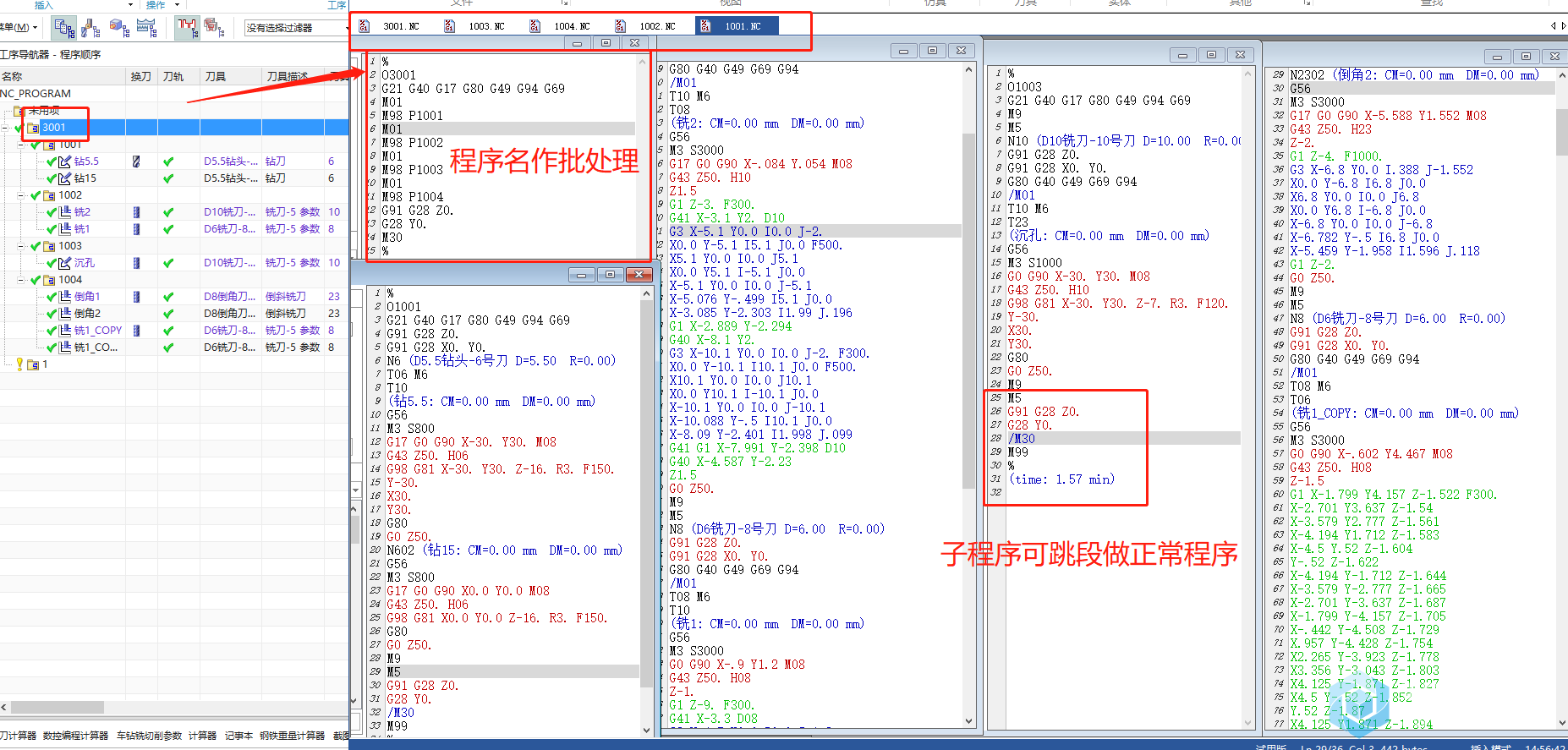Click the 1004.NC tab file icon

coord(535,26)
